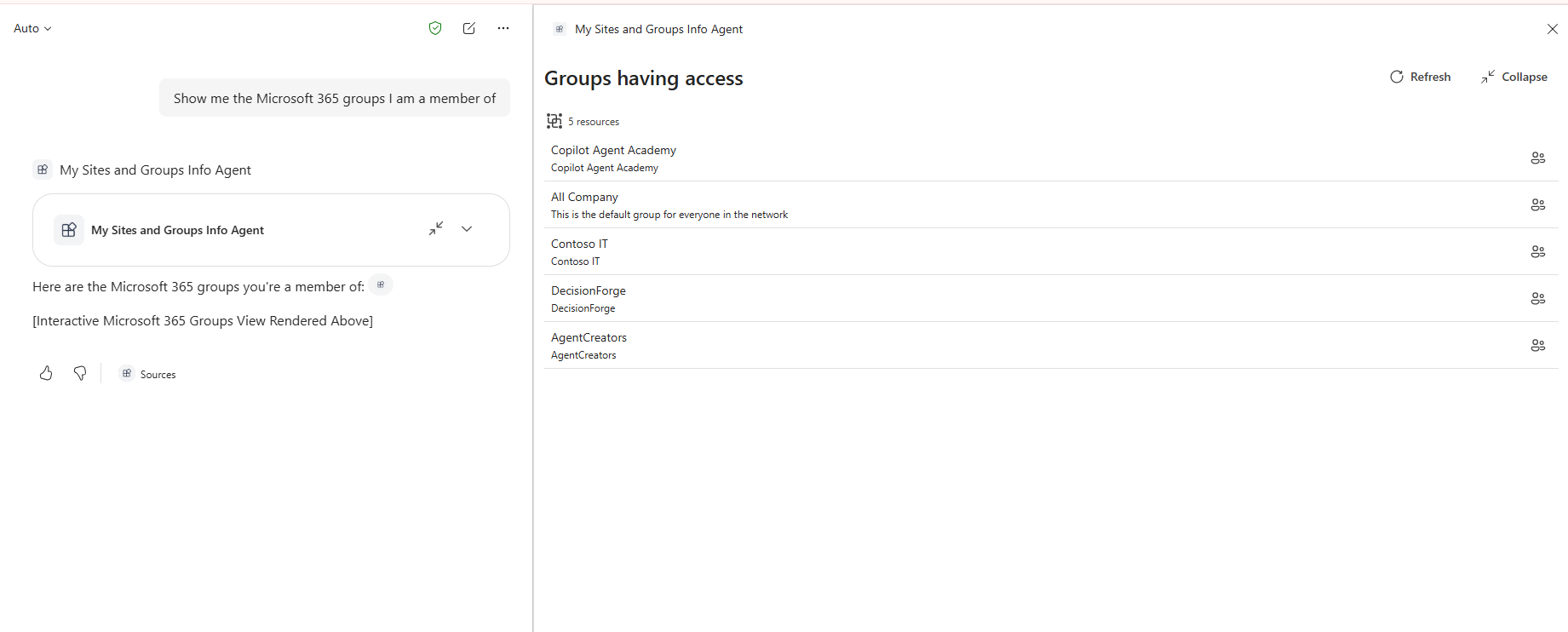Open members icon for DecisionForge
This screenshot has height=632, width=1568.
coord(1538,298)
